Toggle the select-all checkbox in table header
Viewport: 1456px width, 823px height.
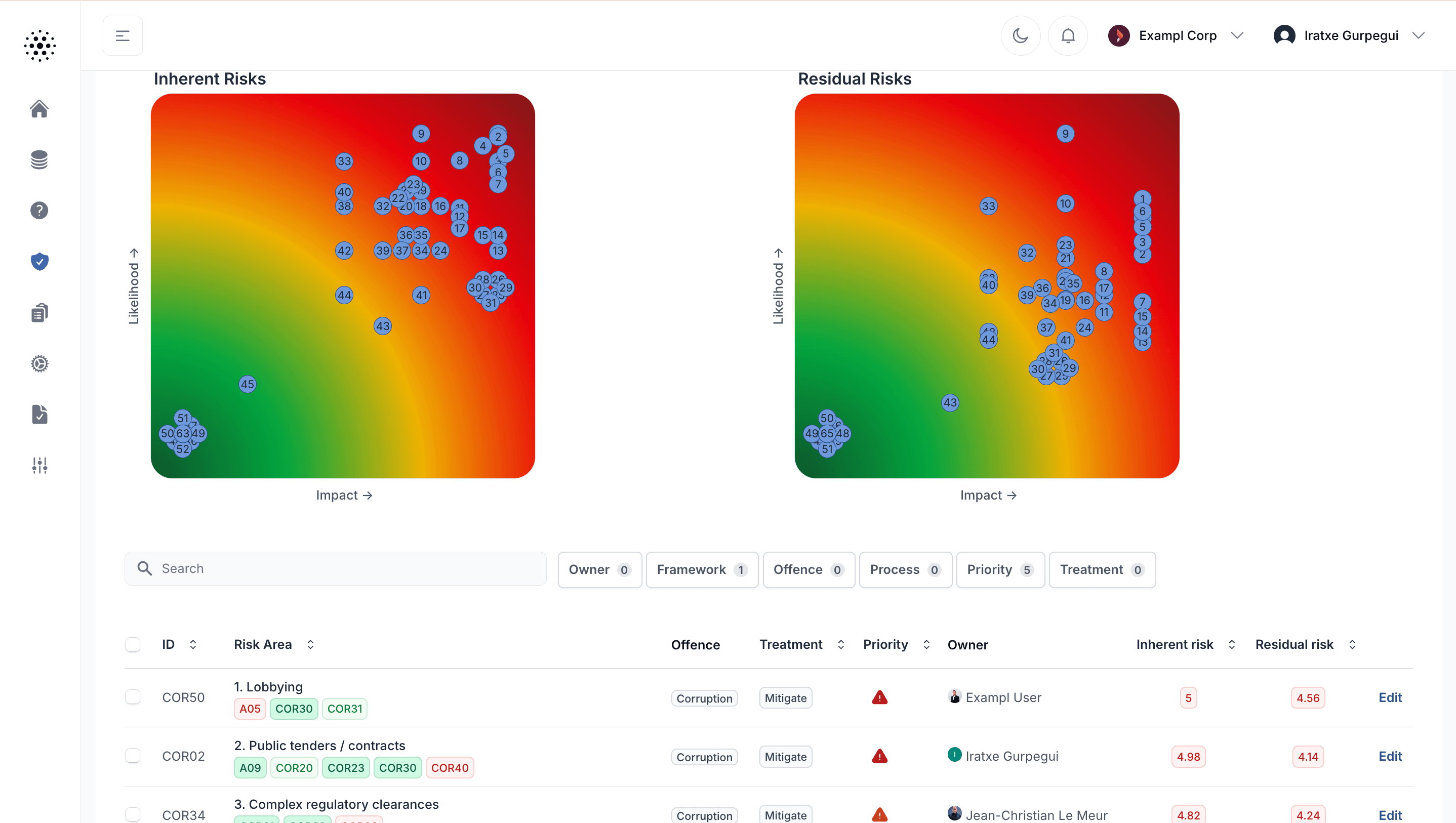click(x=133, y=644)
